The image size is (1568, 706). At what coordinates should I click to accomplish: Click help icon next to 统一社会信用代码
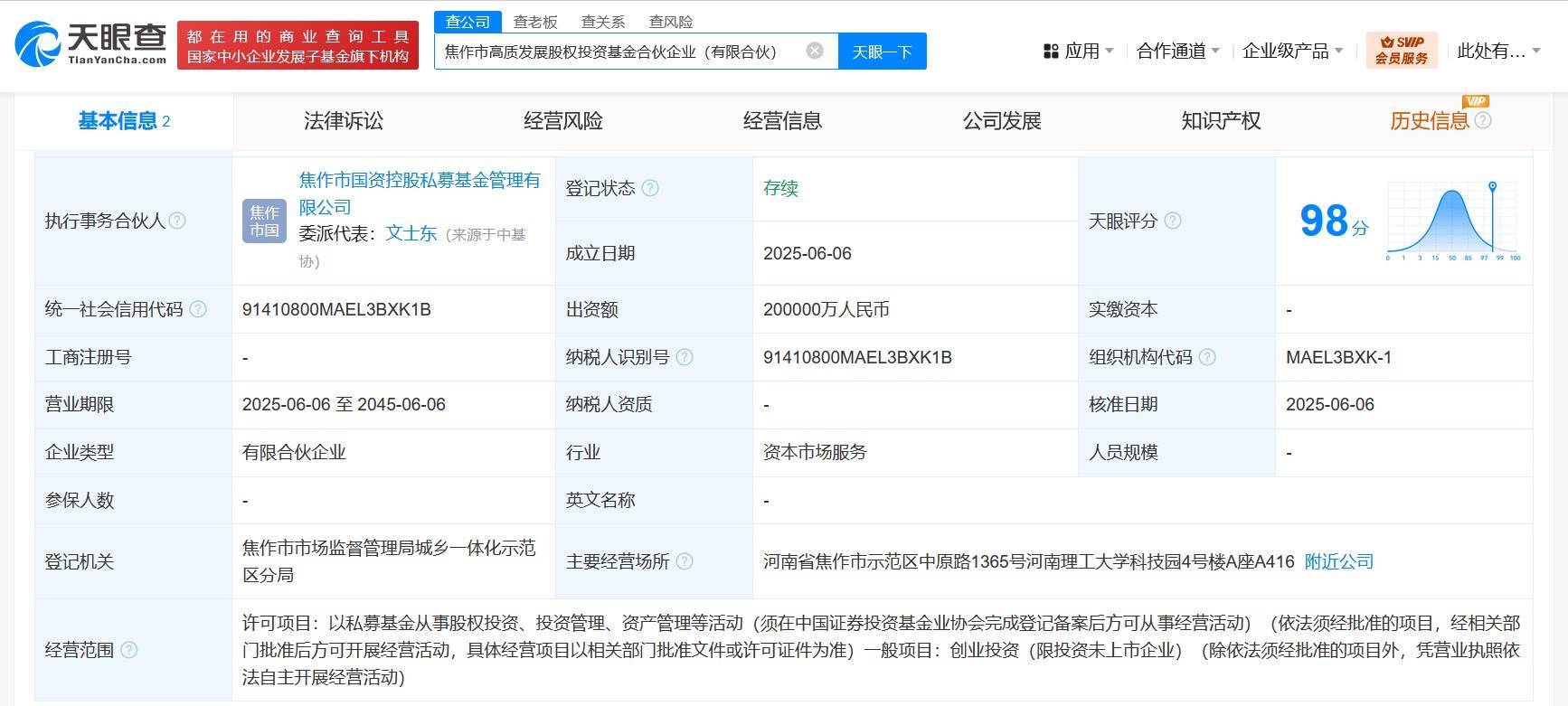tap(198, 309)
